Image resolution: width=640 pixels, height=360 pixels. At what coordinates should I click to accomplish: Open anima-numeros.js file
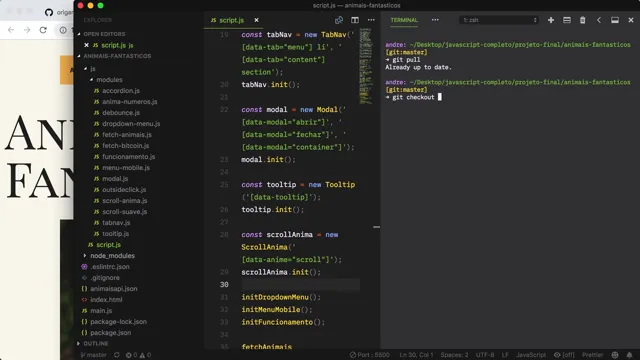(x=129, y=102)
